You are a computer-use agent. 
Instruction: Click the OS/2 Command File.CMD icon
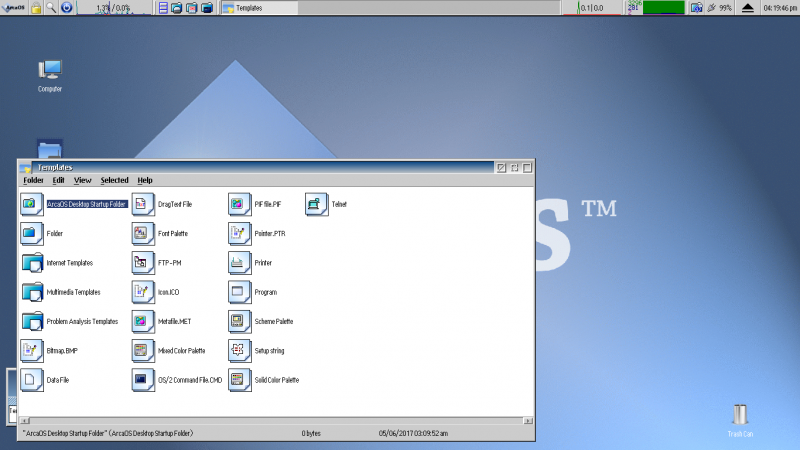point(142,380)
